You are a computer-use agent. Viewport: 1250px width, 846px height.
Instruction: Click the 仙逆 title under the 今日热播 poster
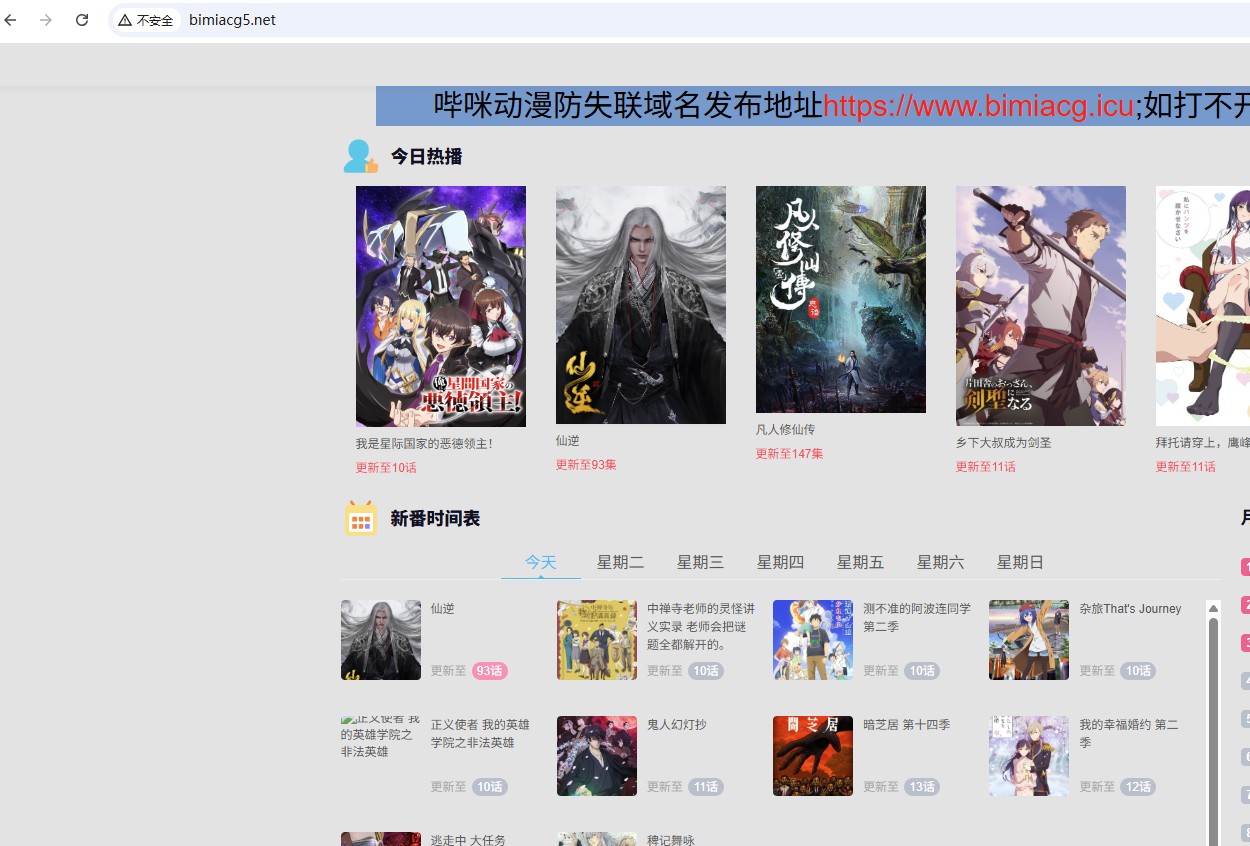(x=568, y=440)
